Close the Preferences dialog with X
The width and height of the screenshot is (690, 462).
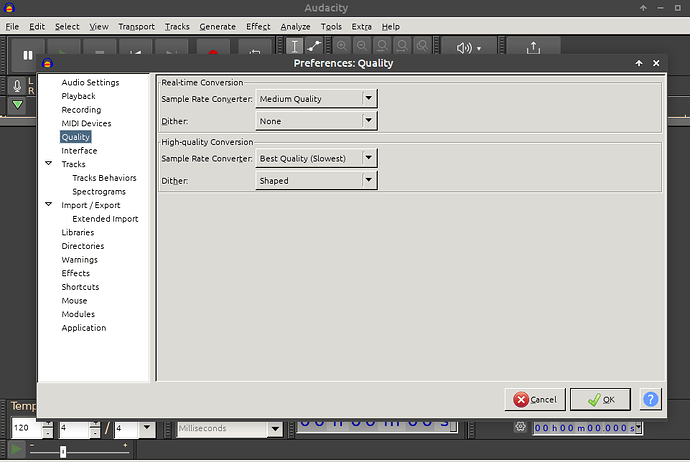point(656,63)
